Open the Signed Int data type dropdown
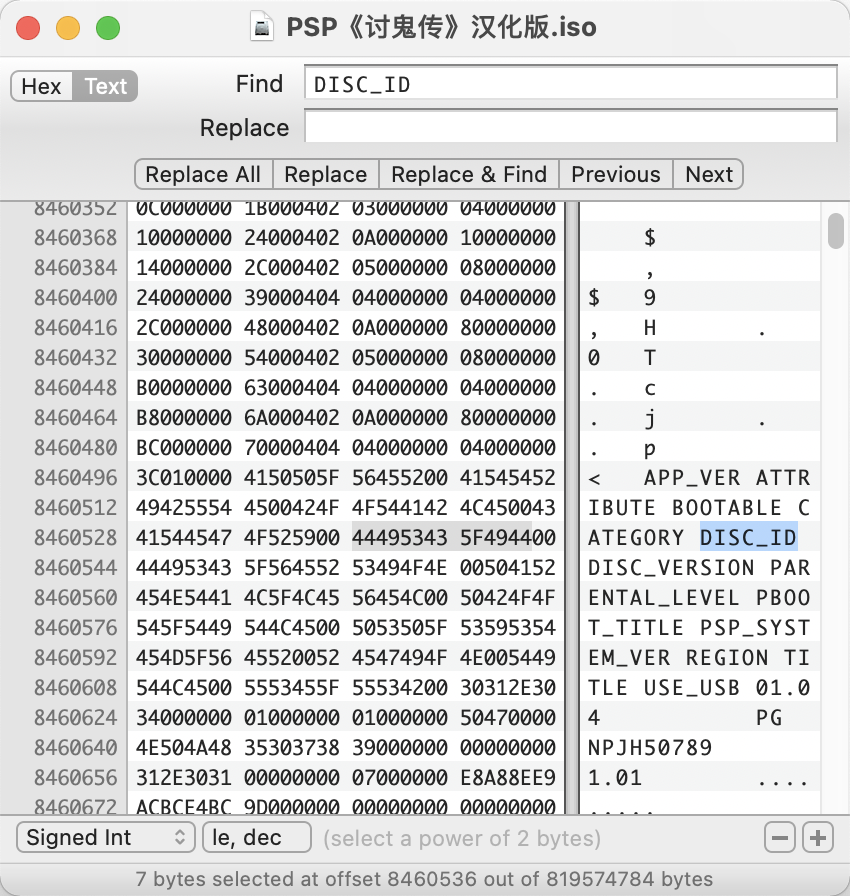850x896 pixels. click(105, 837)
